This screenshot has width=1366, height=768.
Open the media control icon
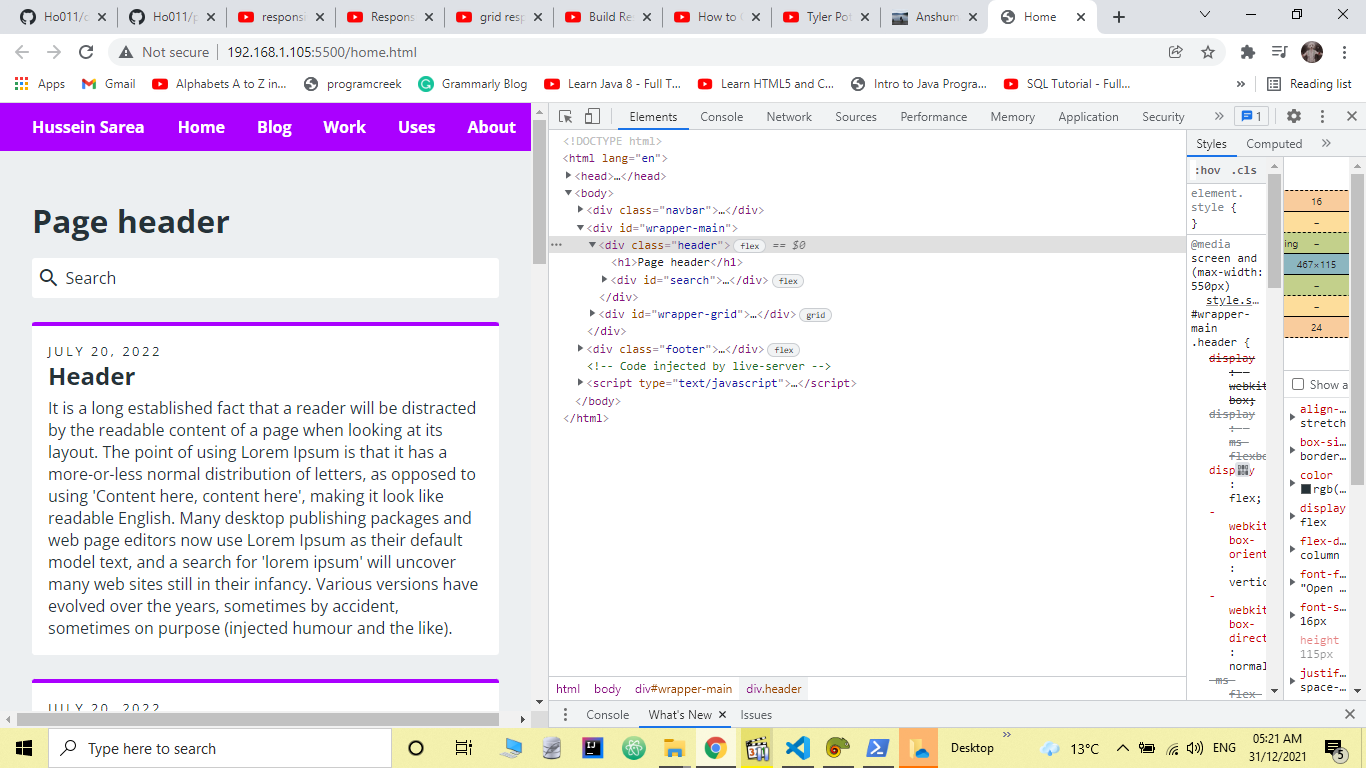coord(1279,52)
